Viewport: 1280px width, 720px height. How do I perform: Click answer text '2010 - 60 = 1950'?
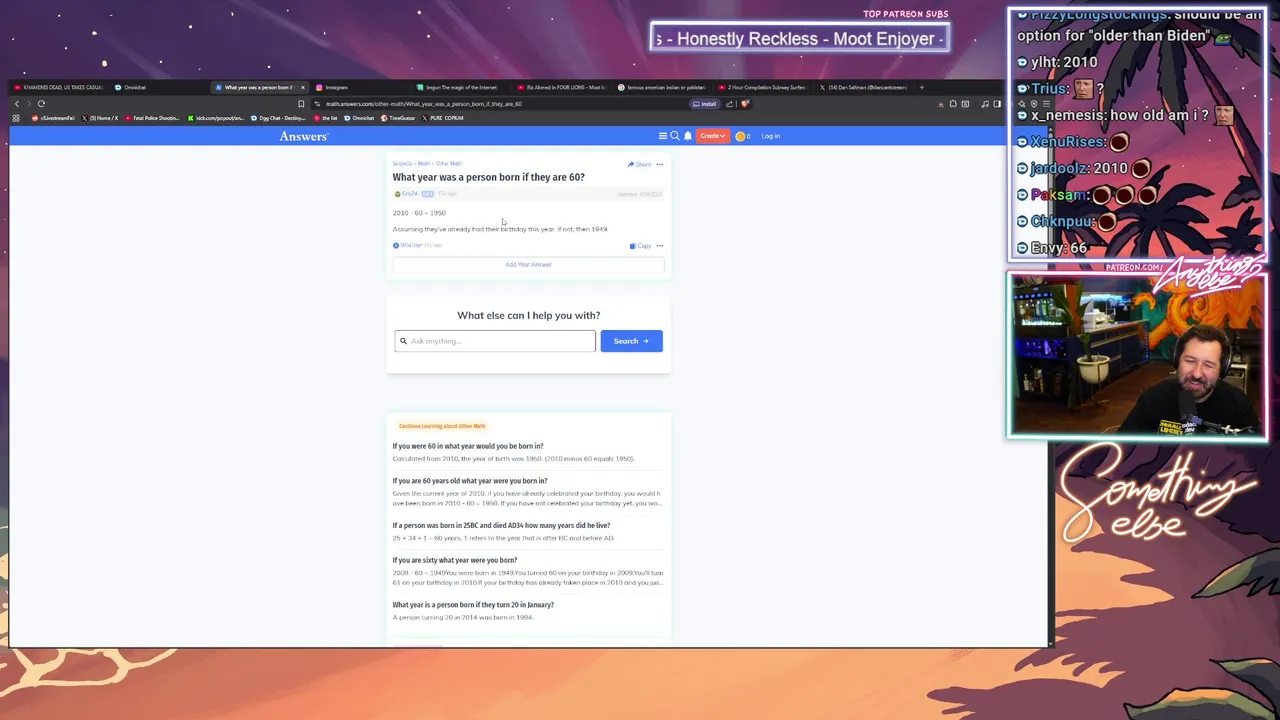click(x=419, y=213)
